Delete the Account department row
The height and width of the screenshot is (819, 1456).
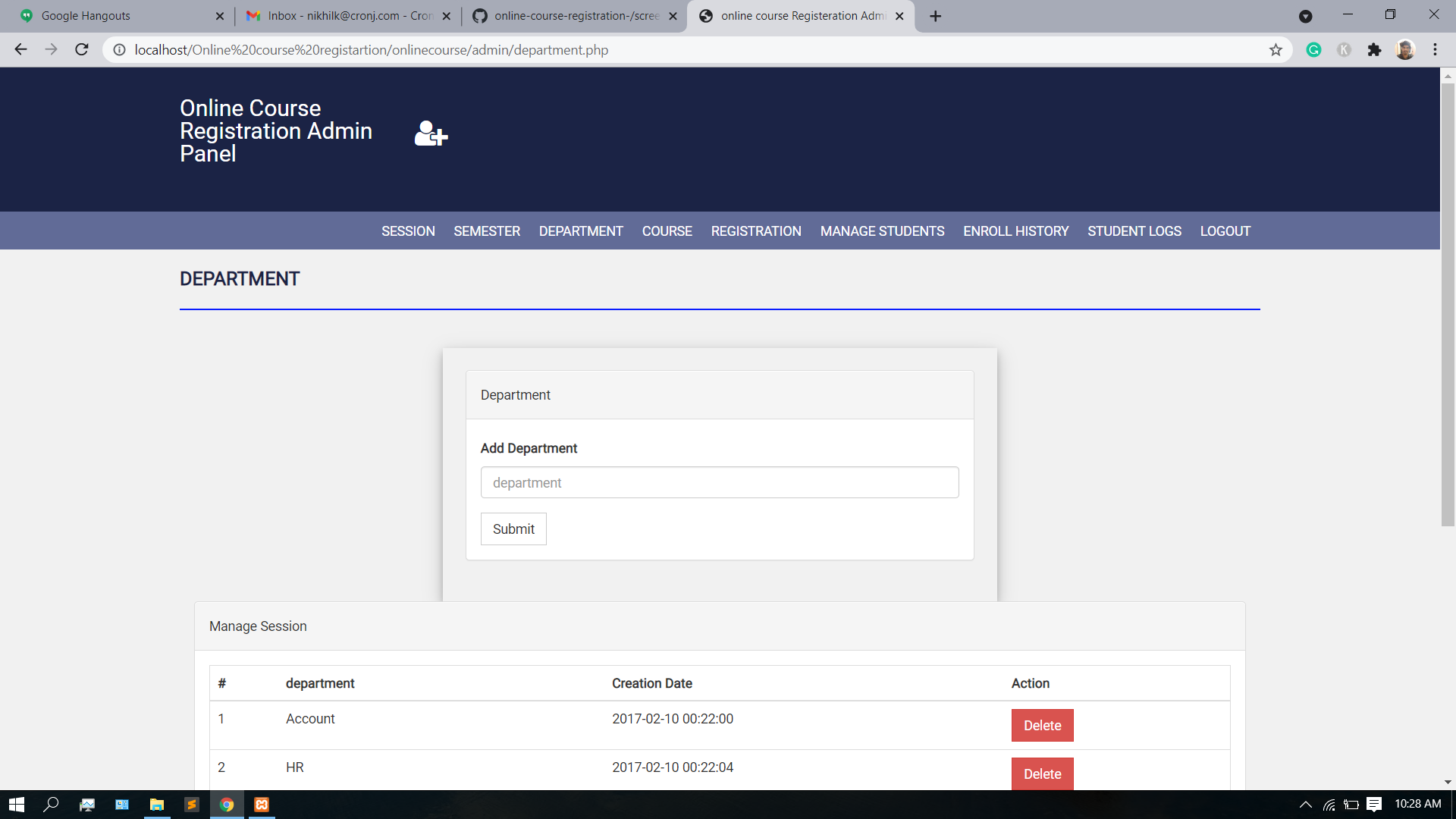(x=1042, y=726)
